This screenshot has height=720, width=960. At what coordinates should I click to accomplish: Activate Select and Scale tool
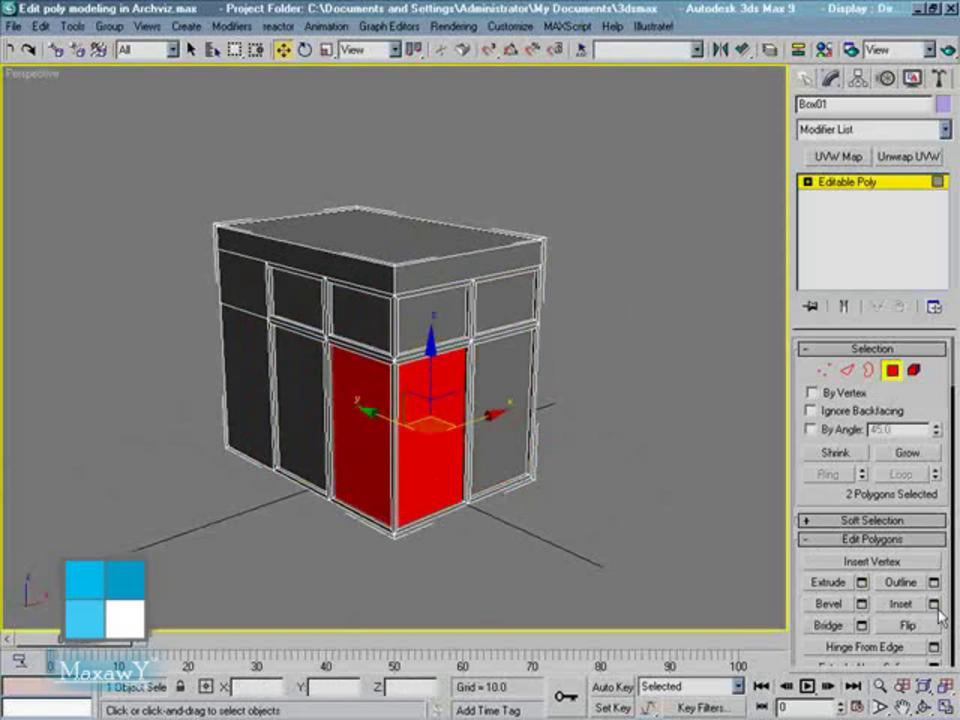[x=326, y=50]
